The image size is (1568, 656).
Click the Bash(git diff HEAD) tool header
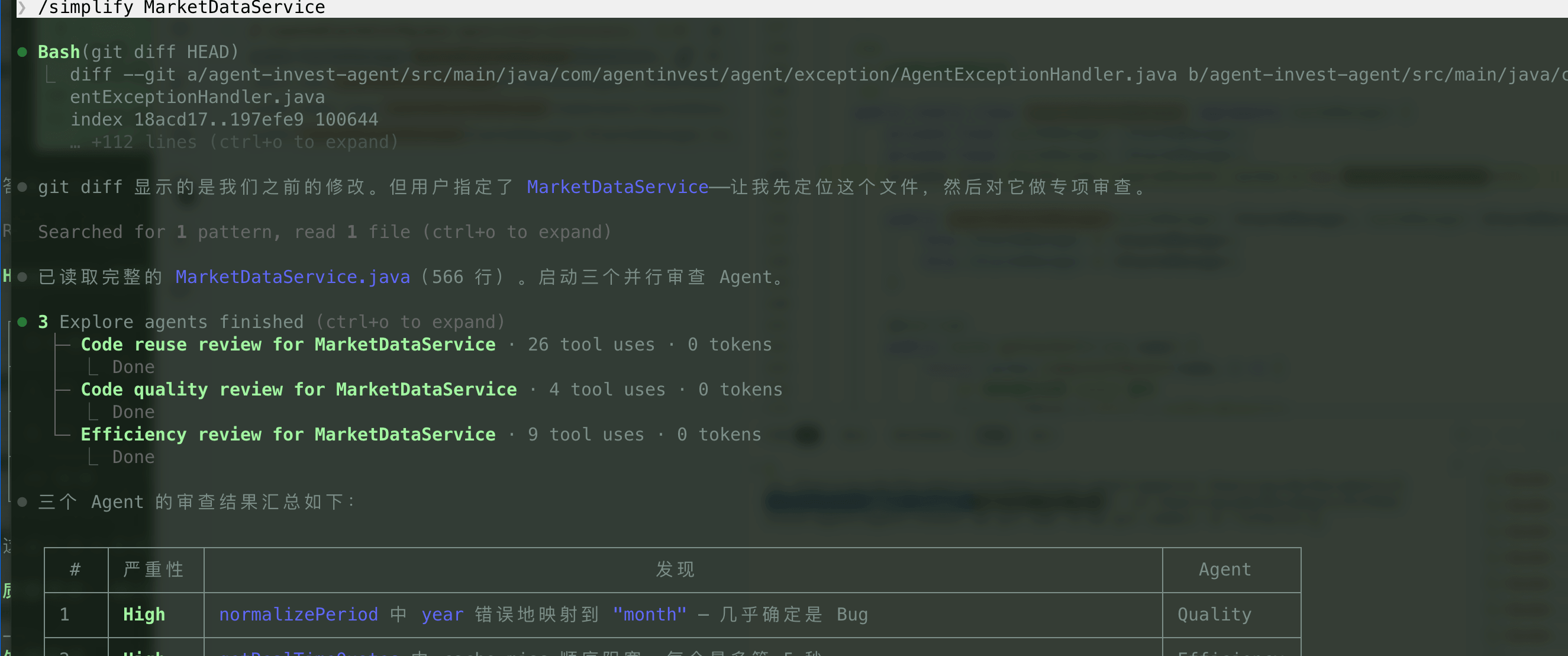pos(138,52)
